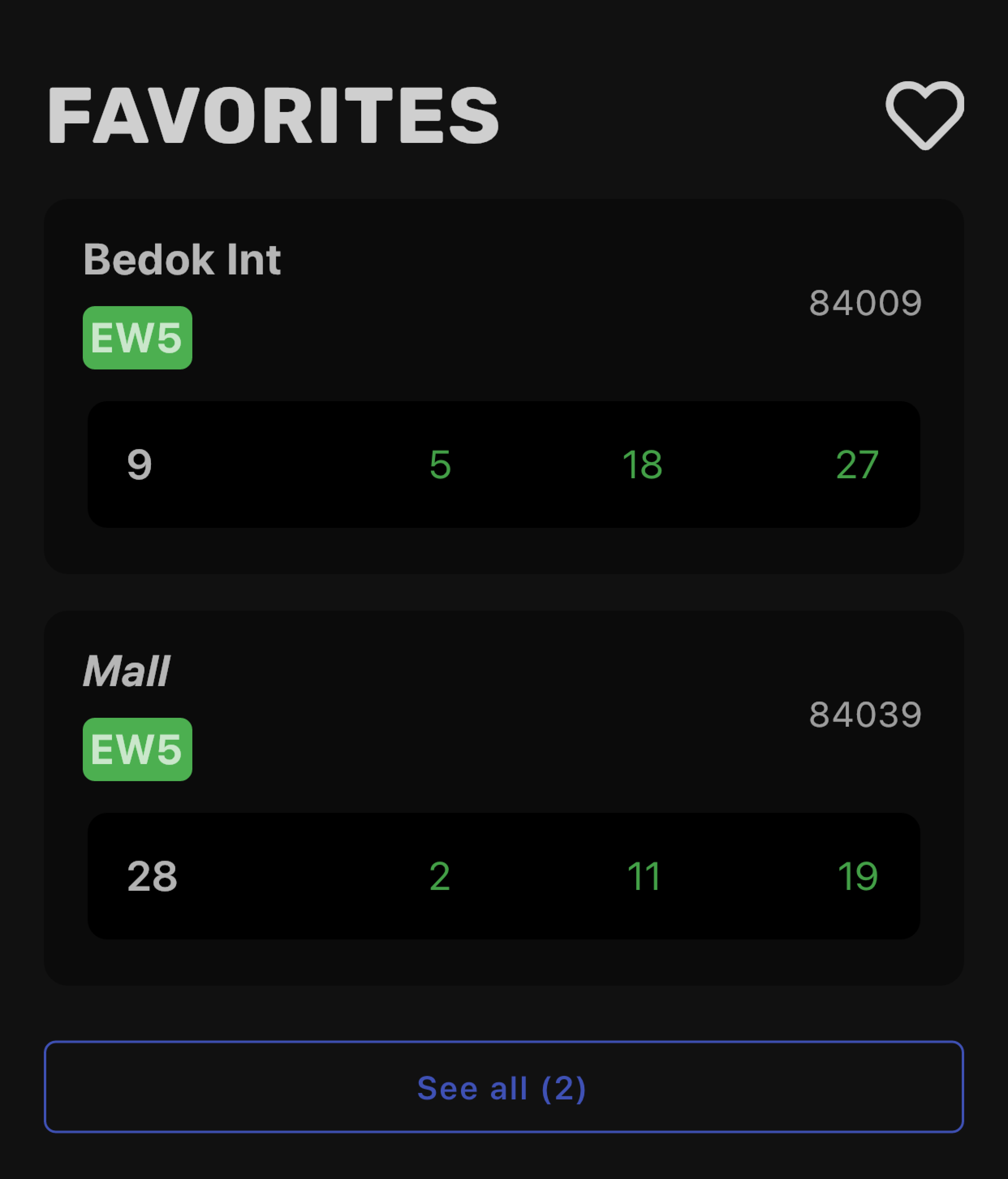The height and width of the screenshot is (1179, 1008).
Task: Click the 18 minute arrival for bus 9
Action: [642, 464]
